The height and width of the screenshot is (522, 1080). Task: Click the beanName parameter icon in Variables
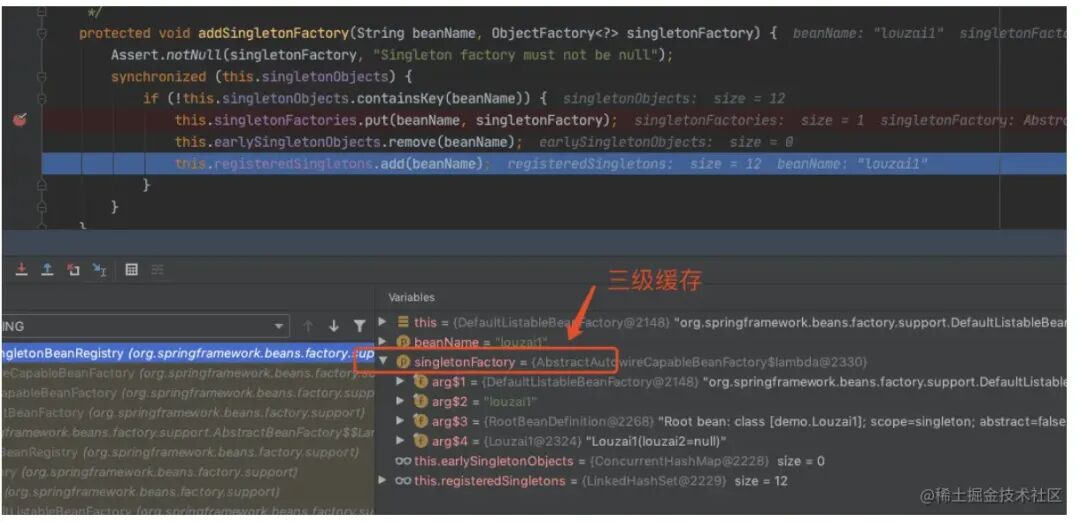coord(403,342)
